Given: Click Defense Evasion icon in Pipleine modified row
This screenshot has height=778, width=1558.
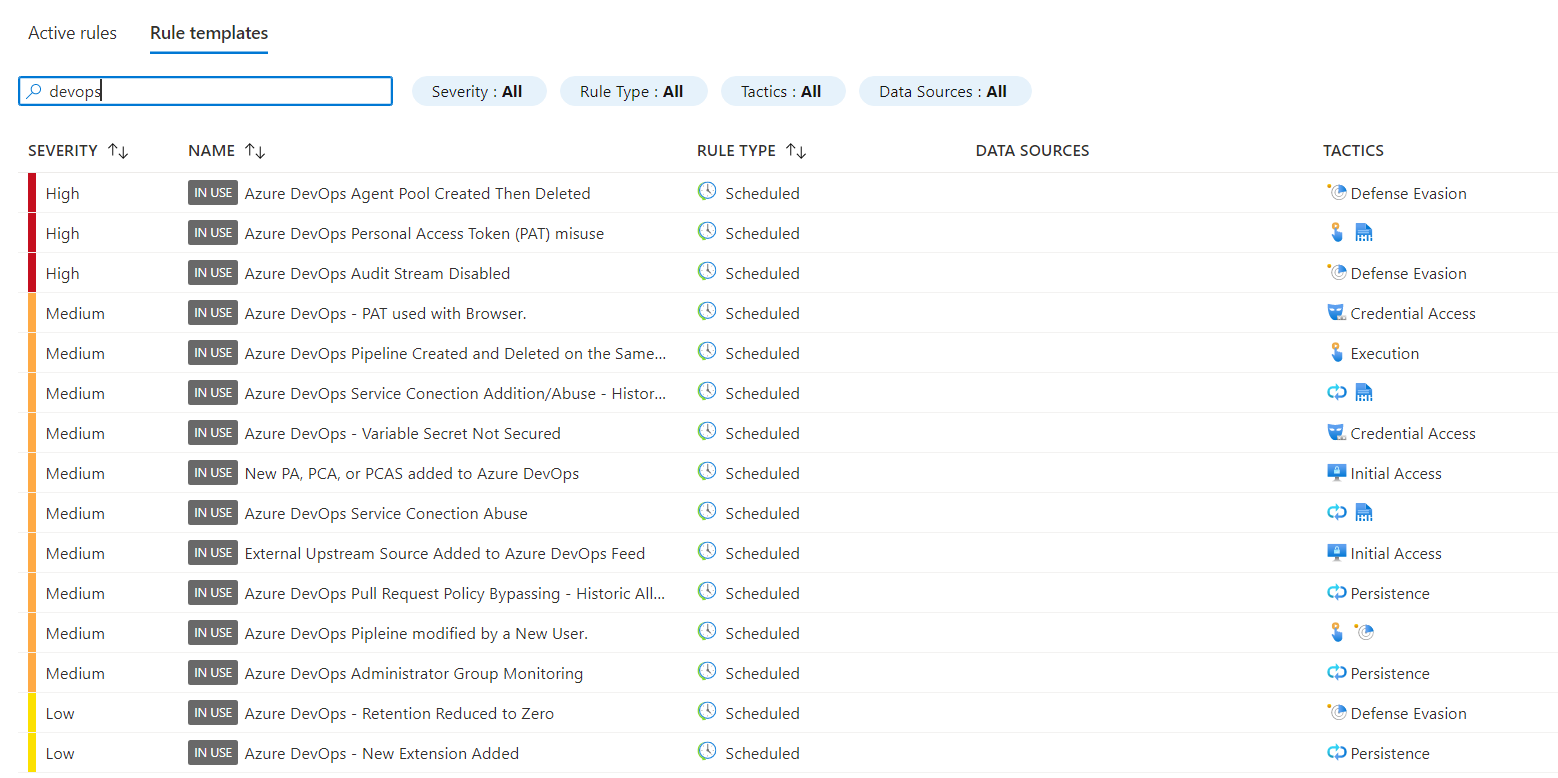Looking at the screenshot, I should tap(1365, 632).
